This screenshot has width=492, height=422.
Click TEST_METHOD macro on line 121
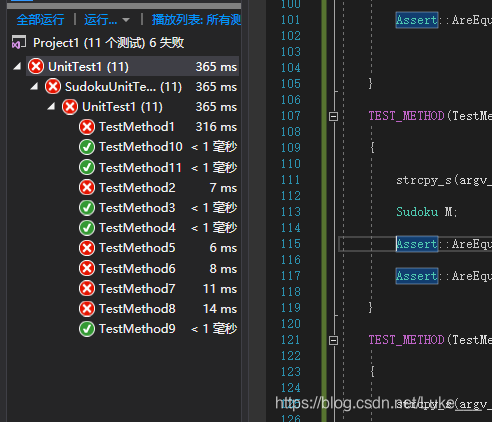406,340
